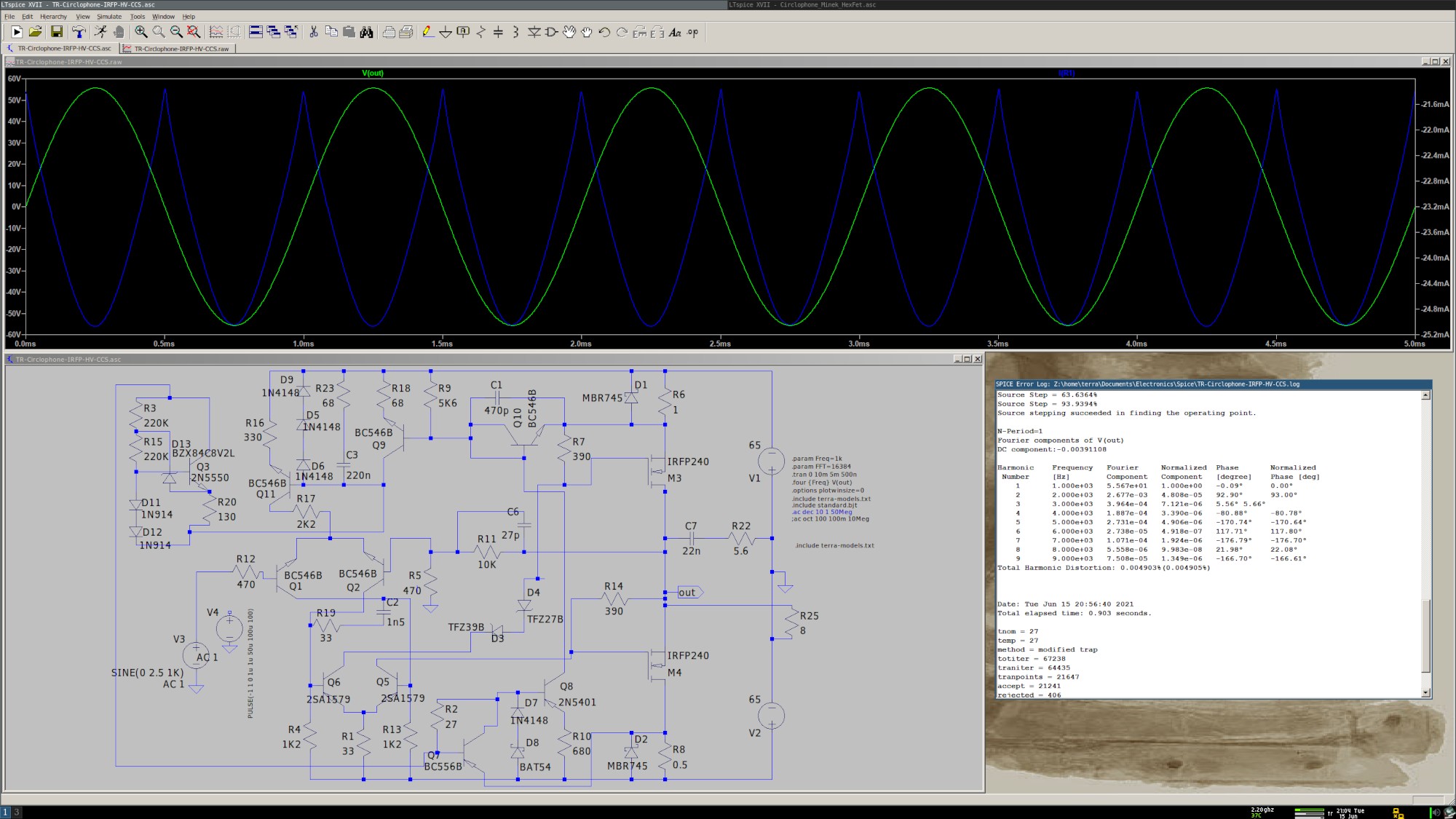Screen dimensions: 1456x819
Task: Click the background LTspice Circlophone_Minek_HexFet title bar
Action: coord(1091,4)
